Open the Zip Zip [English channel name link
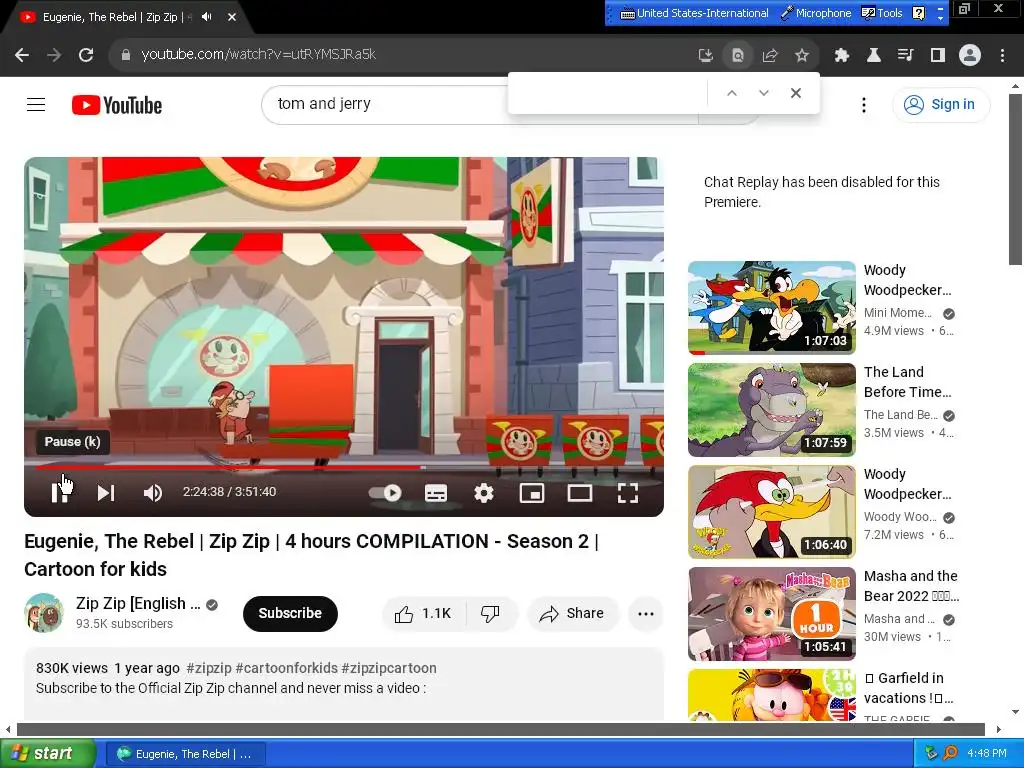Image resolution: width=1024 pixels, height=768 pixels. coord(138,603)
